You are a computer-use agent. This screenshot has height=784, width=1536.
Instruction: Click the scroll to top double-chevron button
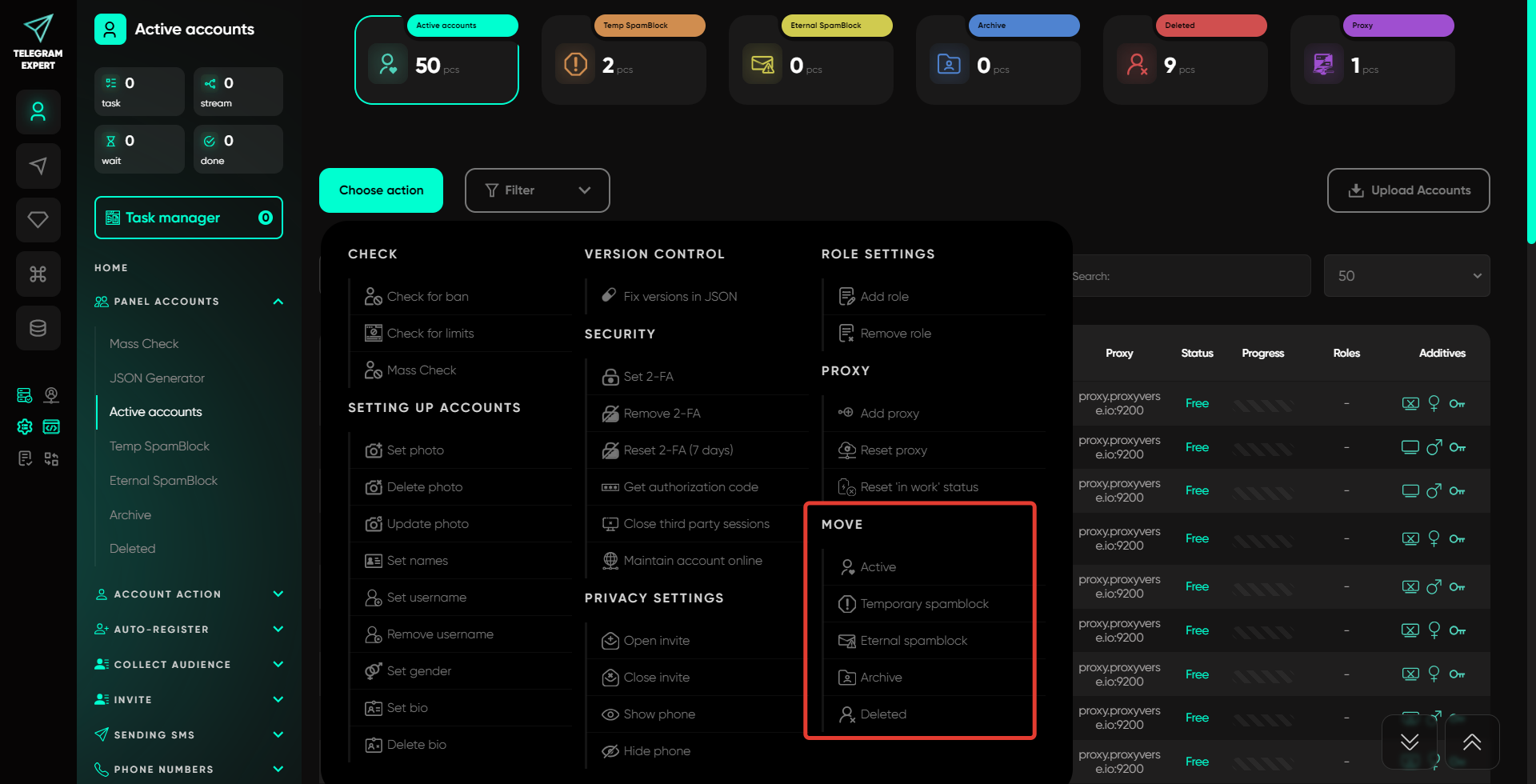click(1472, 742)
